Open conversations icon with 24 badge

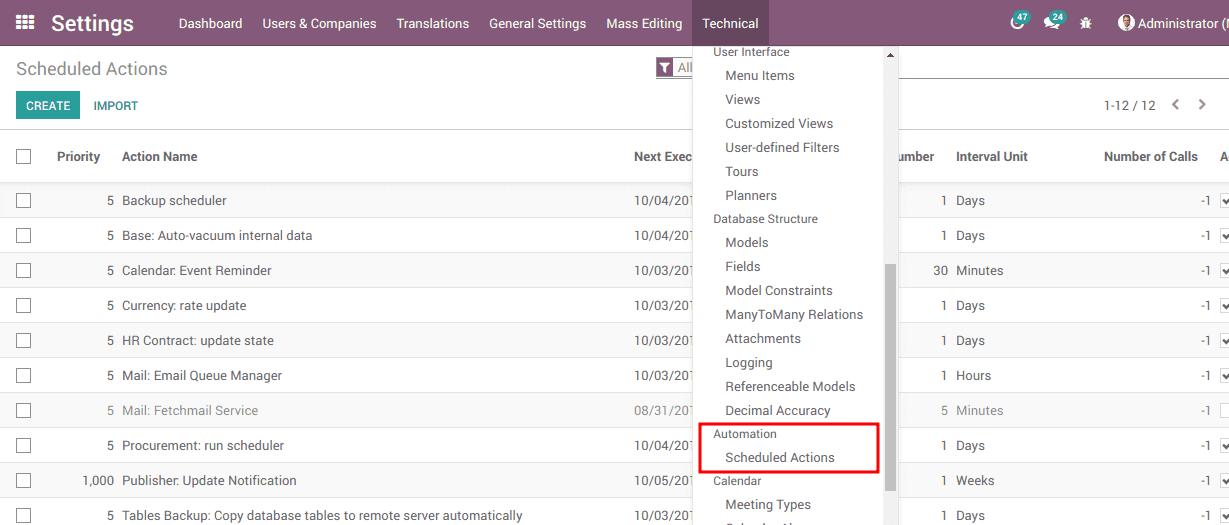[1051, 23]
